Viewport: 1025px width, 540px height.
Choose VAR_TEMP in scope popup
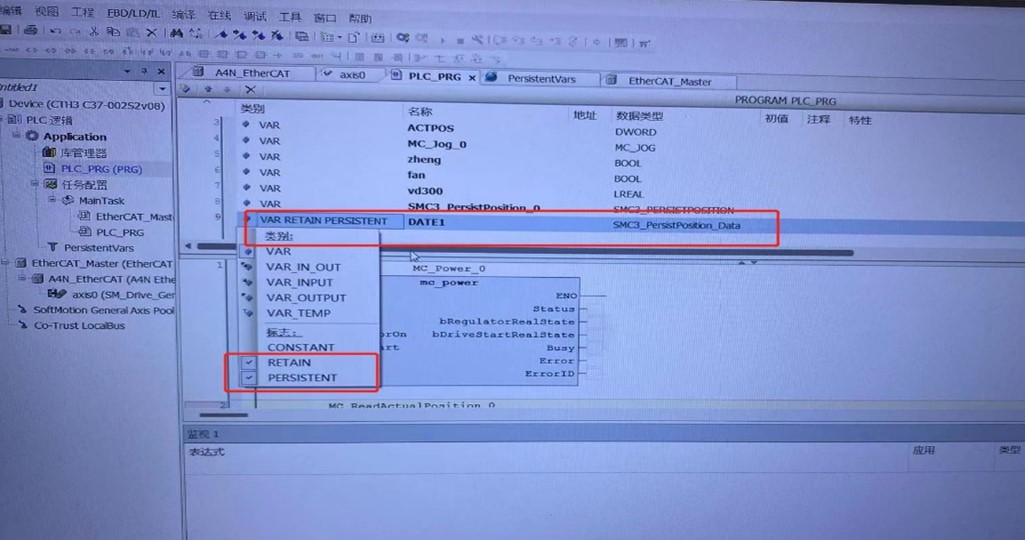[298, 313]
